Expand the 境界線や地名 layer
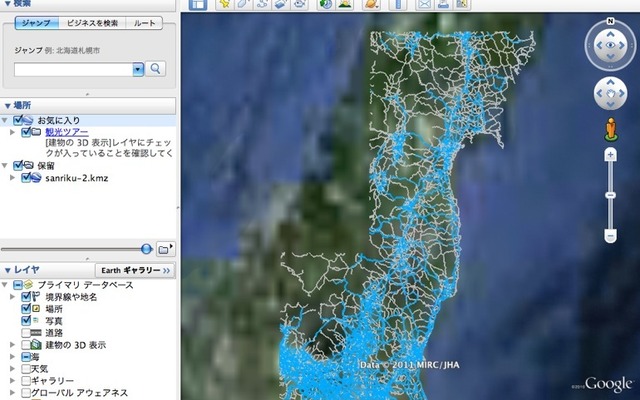The height and width of the screenshot is (400, 640). 13,297
